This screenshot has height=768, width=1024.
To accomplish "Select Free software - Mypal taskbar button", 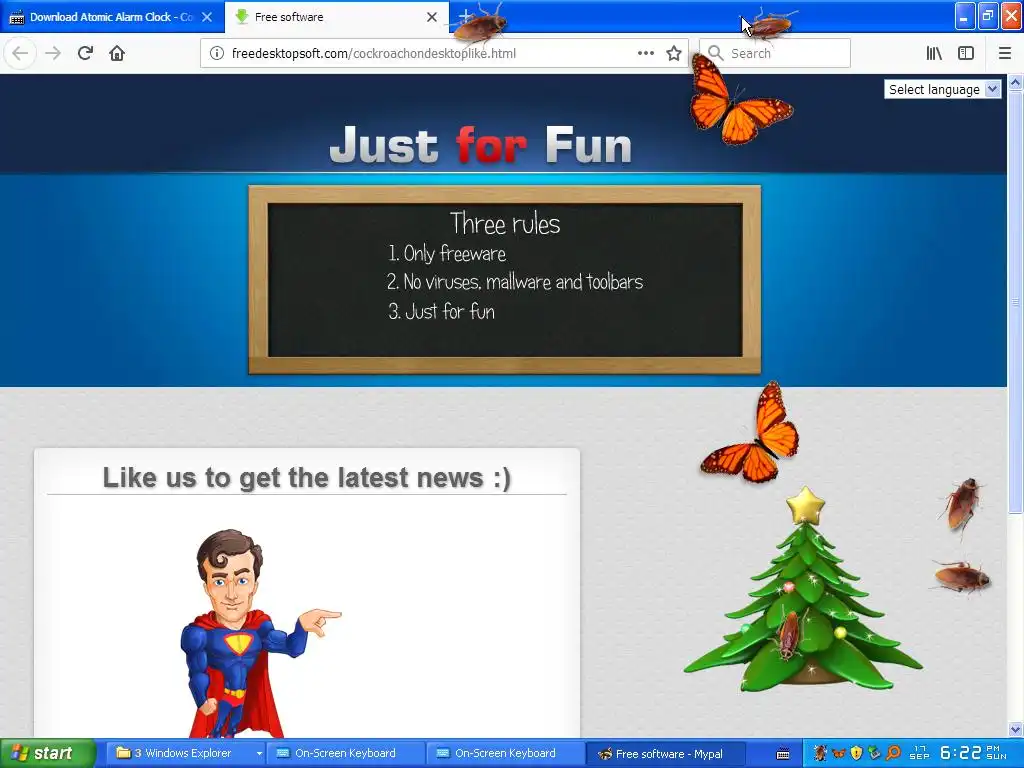I will (665, 754).
